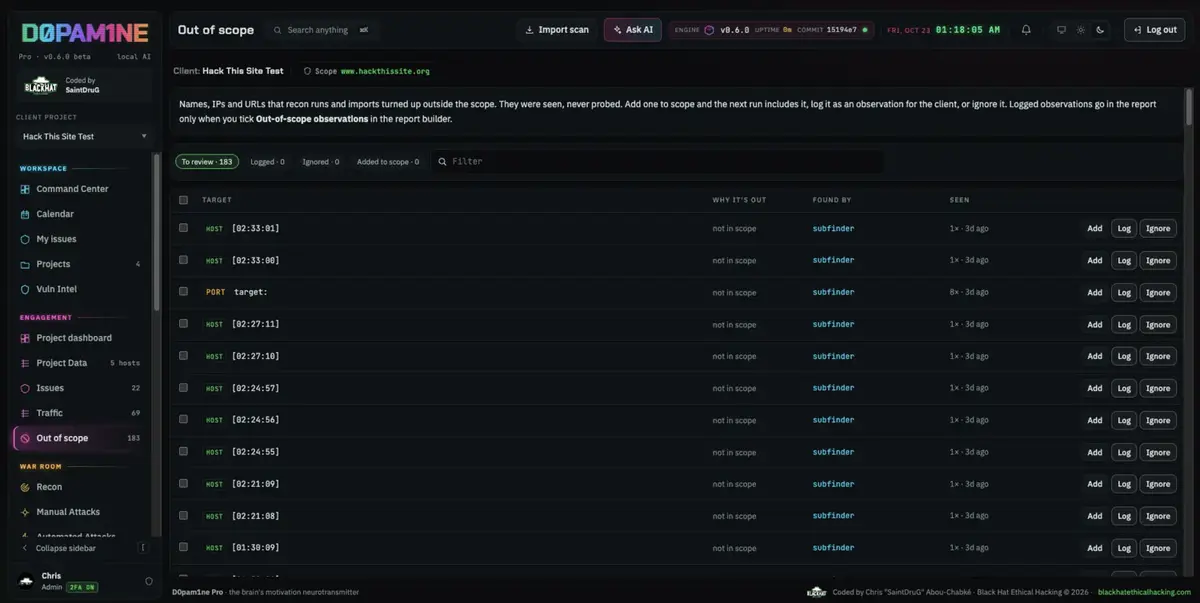The height and width of the screenshot is (603, 1200).
Task: Select the Added to scope · 0 tab
Action: 388,161
